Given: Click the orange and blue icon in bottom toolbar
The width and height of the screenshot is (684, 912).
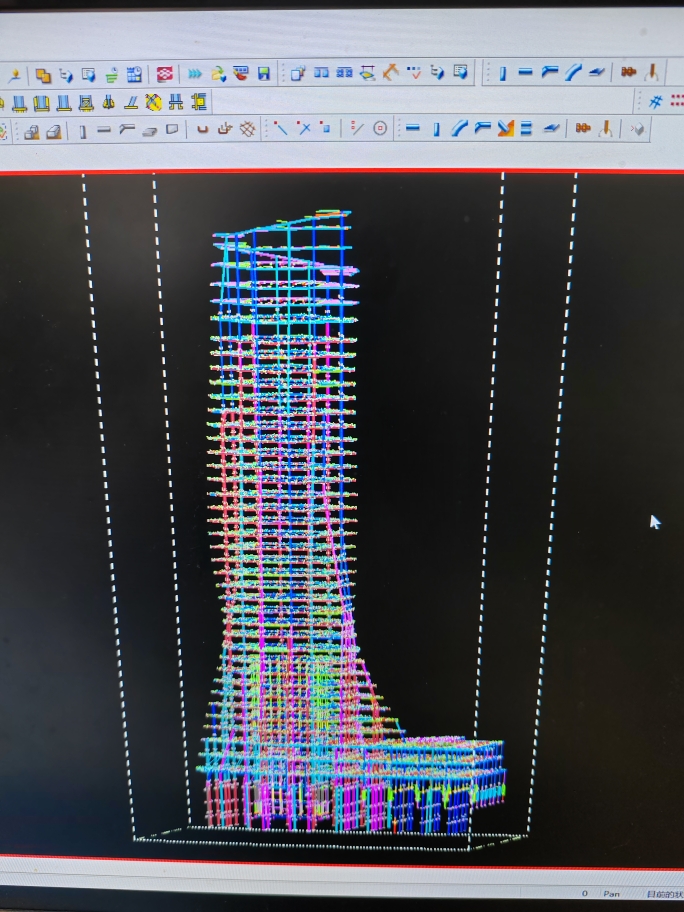Looking at the screenshot, I should 504,128.
